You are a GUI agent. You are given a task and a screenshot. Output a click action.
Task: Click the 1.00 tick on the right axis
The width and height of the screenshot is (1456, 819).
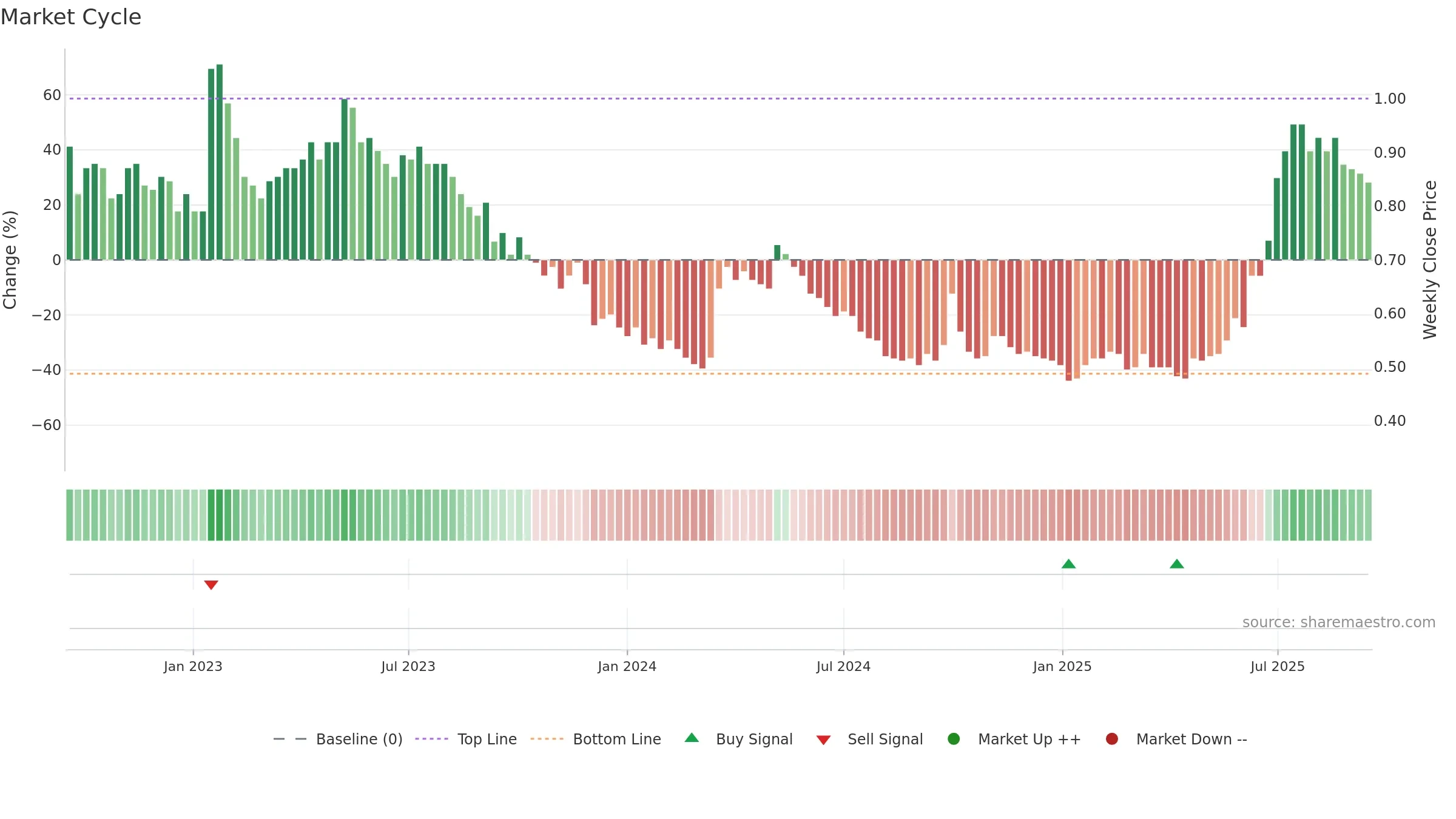[x=1390, y=99]
